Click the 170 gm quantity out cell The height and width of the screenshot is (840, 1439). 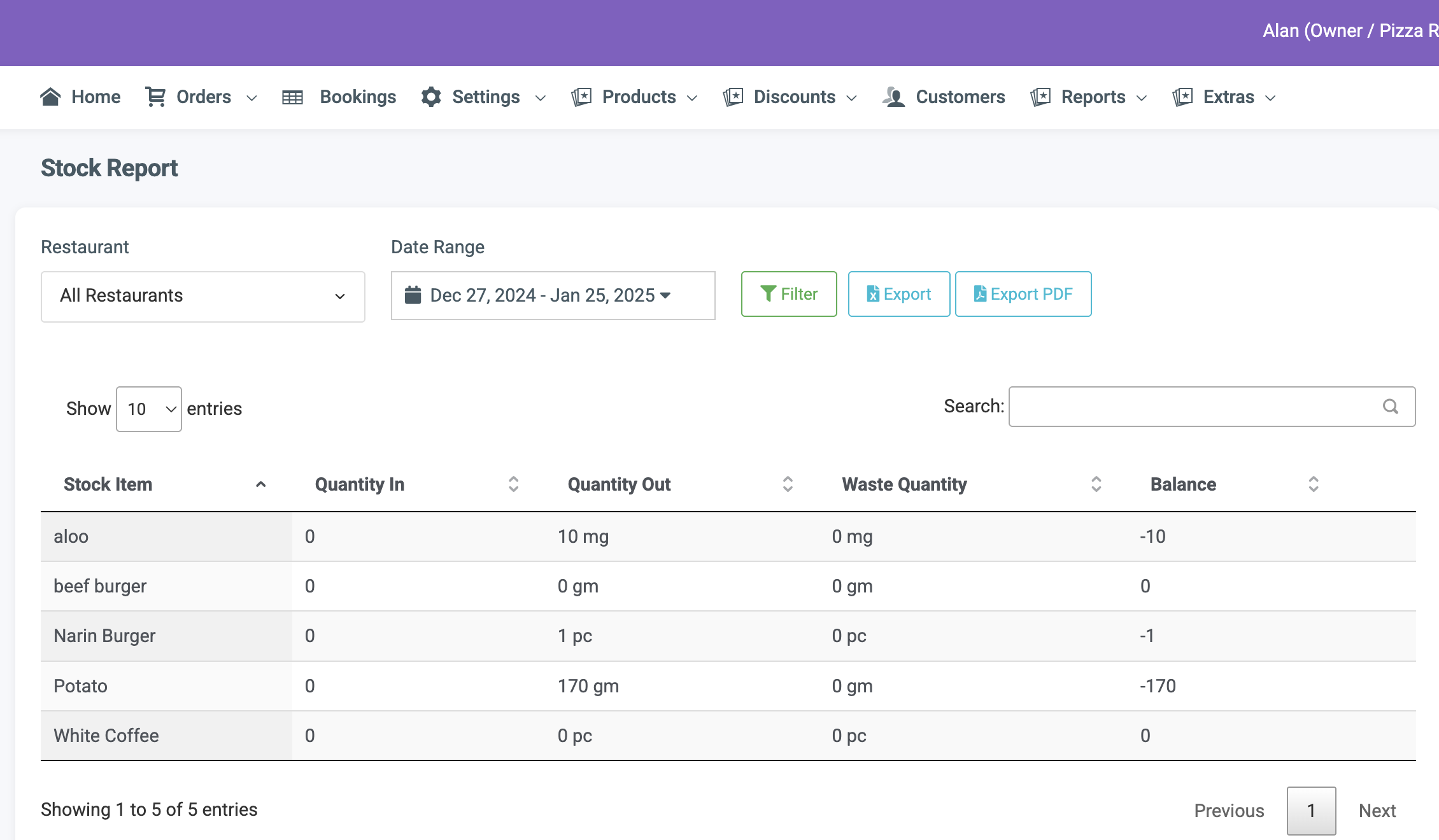click(681, 686)
